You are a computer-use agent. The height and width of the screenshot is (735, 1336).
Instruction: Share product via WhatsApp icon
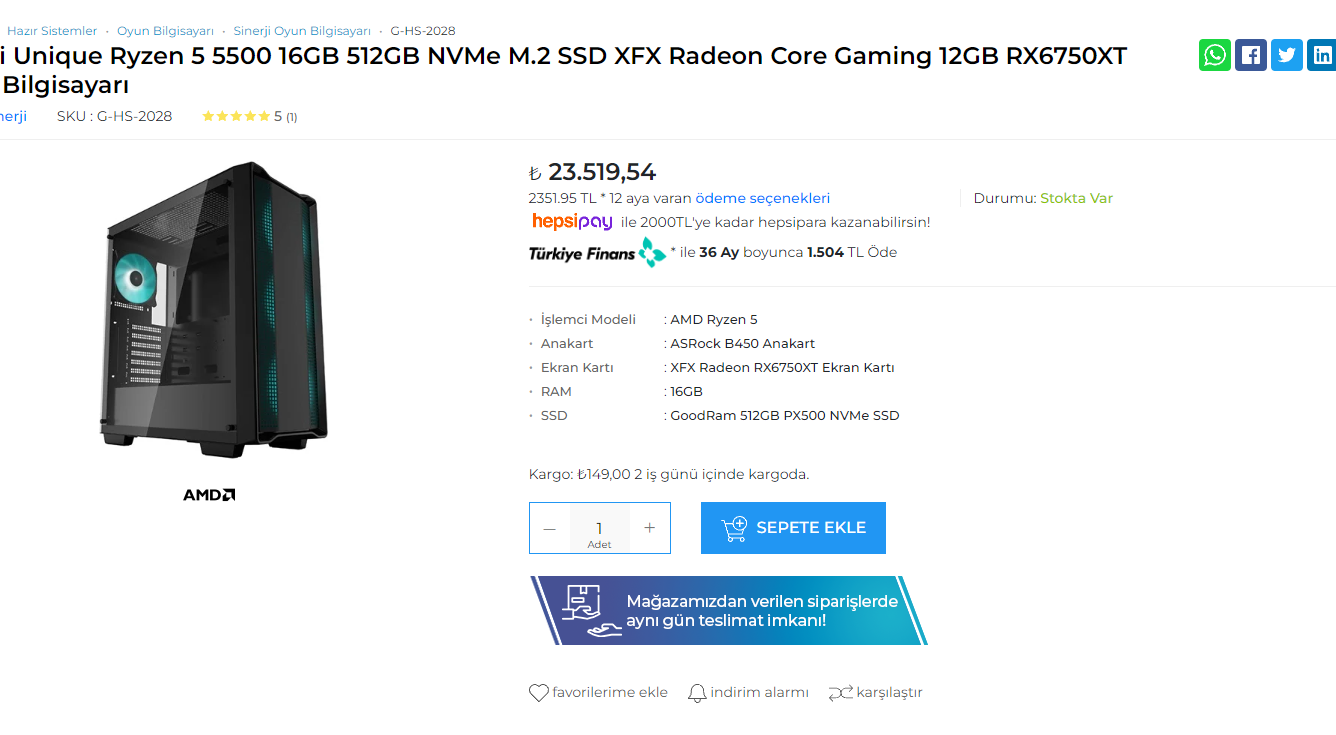pos(1215,55)
